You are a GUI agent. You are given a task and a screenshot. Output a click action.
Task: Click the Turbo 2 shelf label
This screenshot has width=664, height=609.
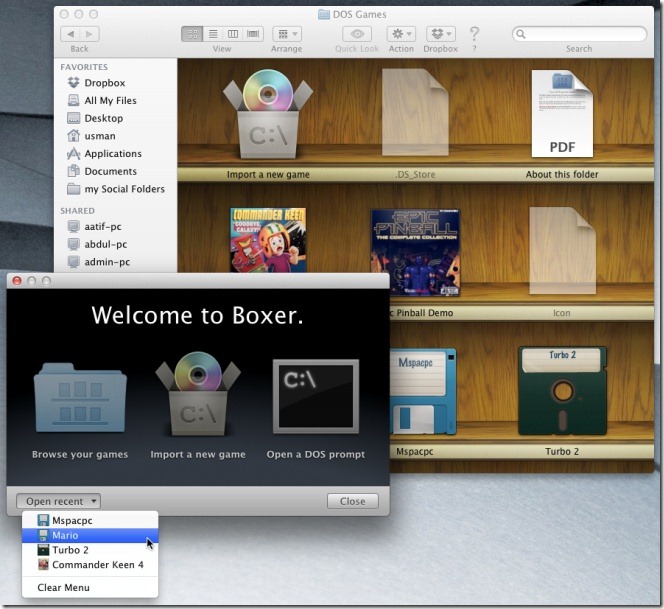tap(562, 451)
